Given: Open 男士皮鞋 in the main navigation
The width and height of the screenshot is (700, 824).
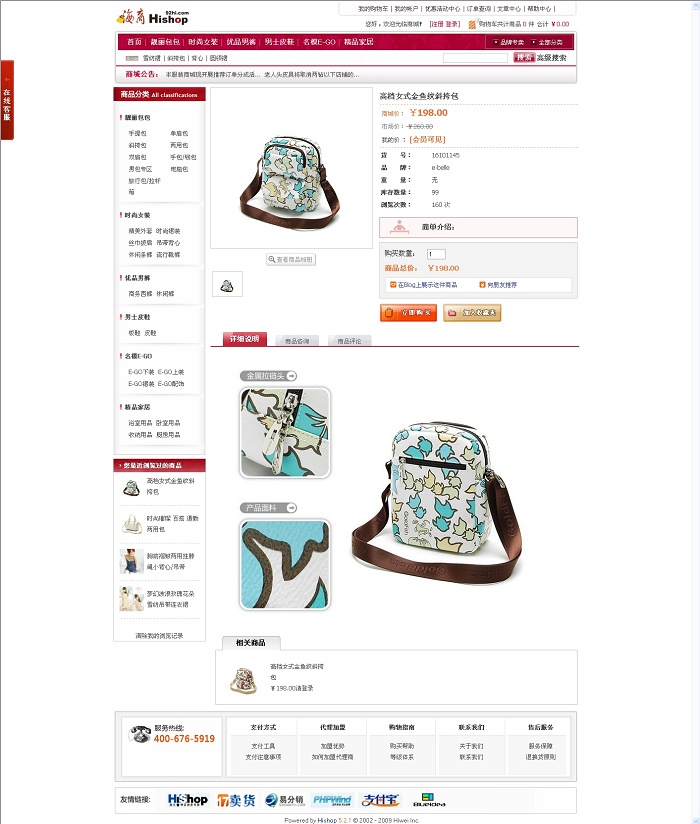Looking at the screenshot, I should pos(279,42).
